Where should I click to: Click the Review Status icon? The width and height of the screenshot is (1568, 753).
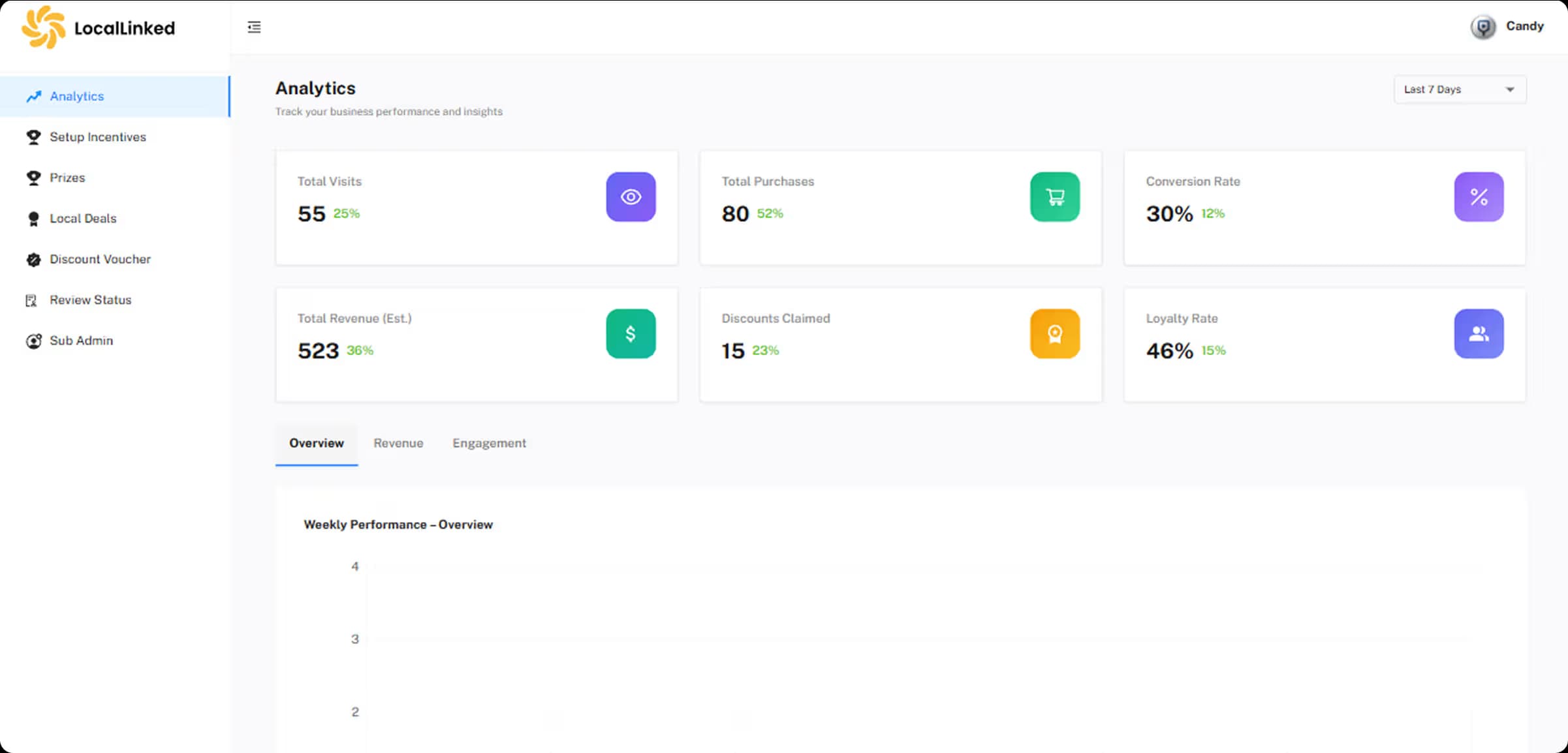pos(31,300)
